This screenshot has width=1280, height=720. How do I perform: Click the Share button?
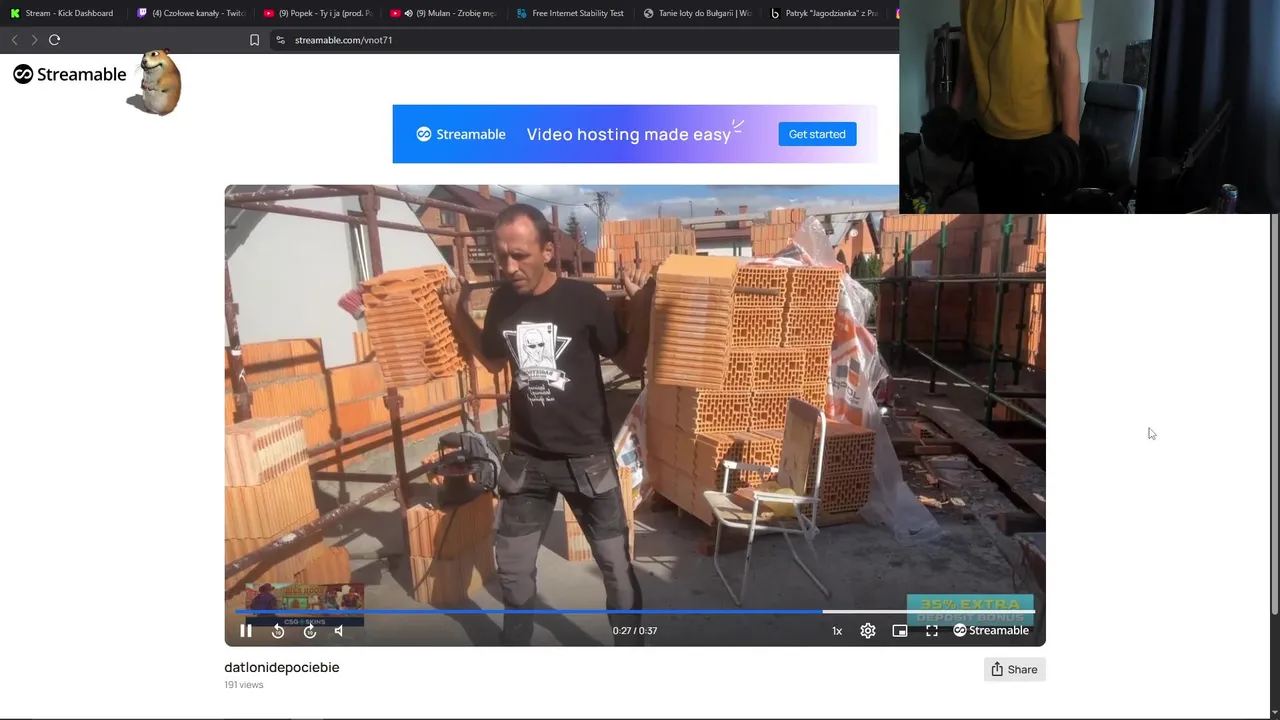1014,670
